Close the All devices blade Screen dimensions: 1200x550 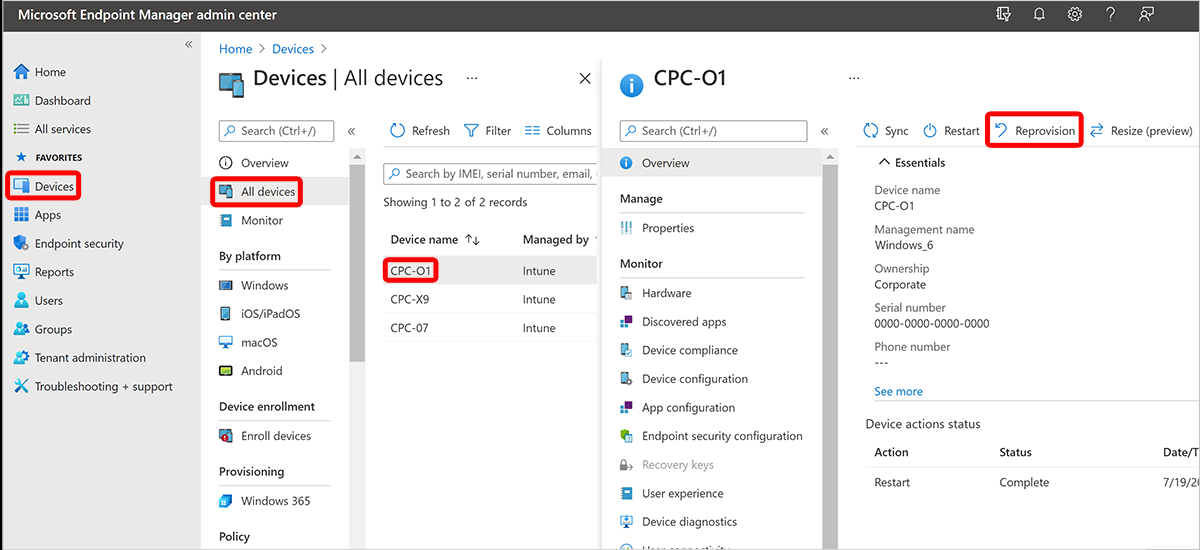pyautogui.click(x=586, y=79)
